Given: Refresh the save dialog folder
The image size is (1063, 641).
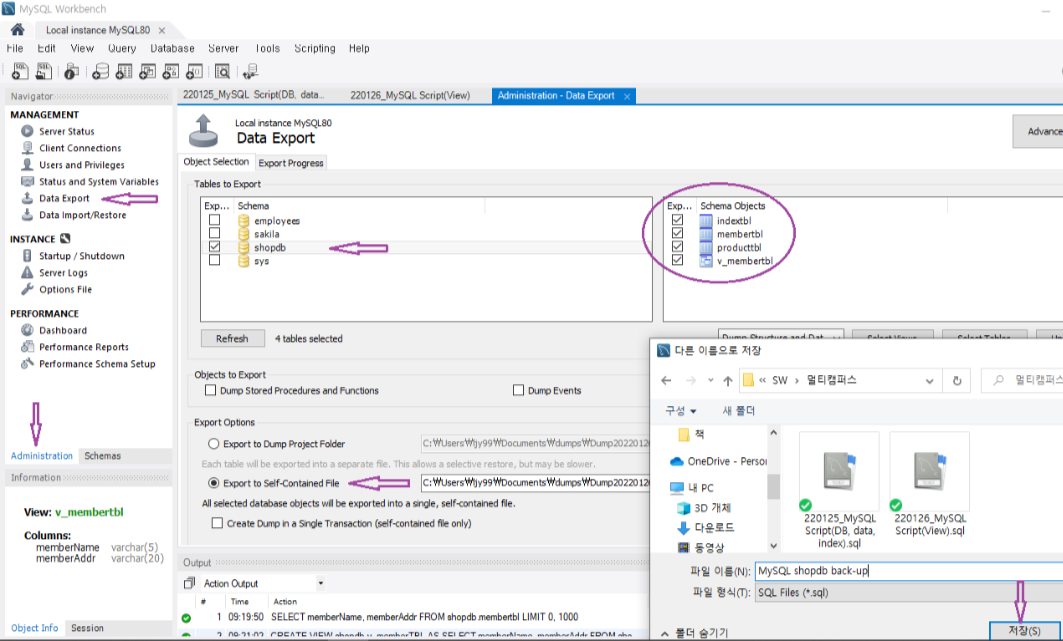Looking at the screenshot, I should 957,381.
